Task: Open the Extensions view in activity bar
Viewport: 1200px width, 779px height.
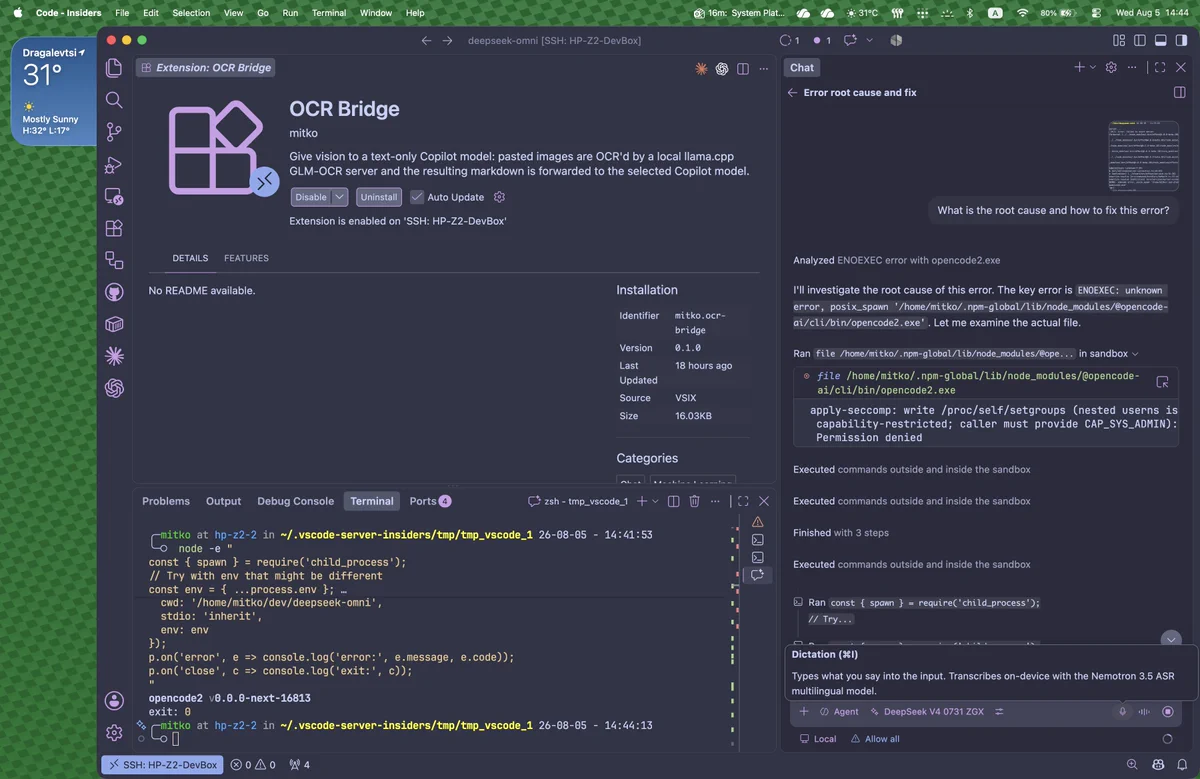Action: [114, 228]
